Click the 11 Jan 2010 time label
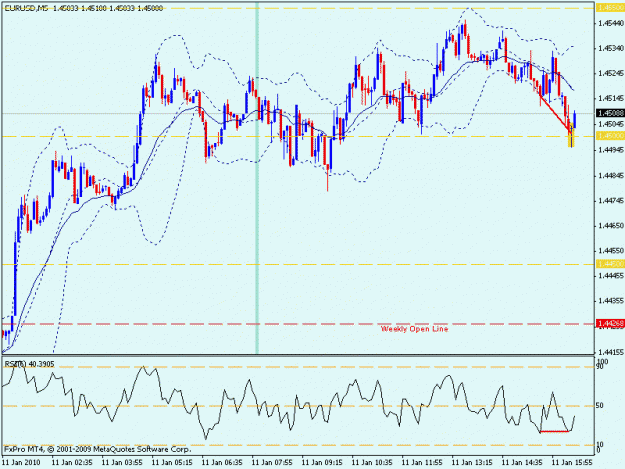The image size is (625, 469). pyautogui.click(x=21, y=462)
